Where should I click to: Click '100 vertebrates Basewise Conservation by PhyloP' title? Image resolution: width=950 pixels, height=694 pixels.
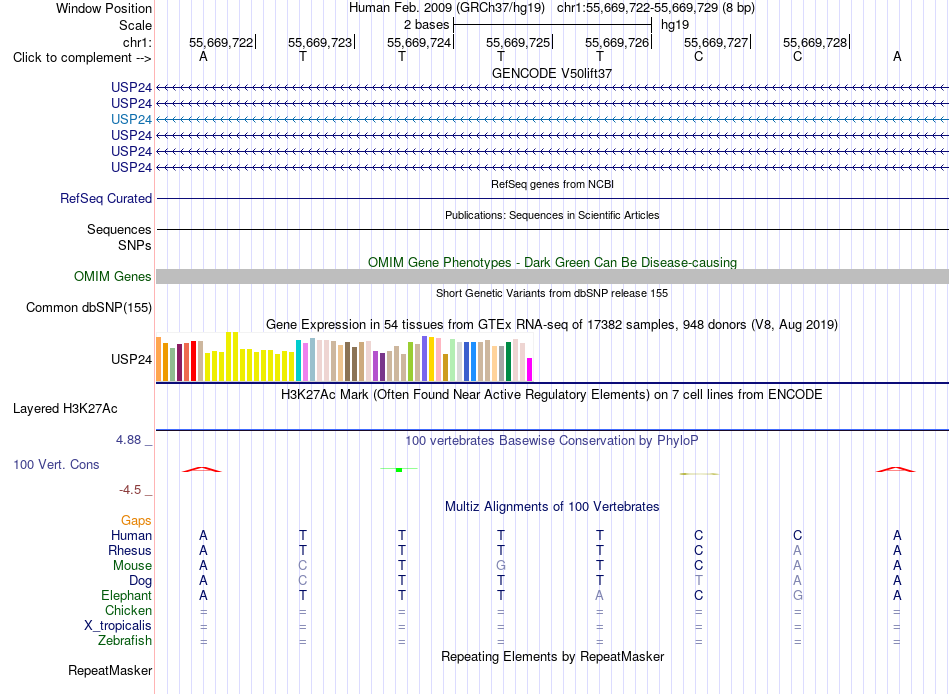click(x=552, y=441)
